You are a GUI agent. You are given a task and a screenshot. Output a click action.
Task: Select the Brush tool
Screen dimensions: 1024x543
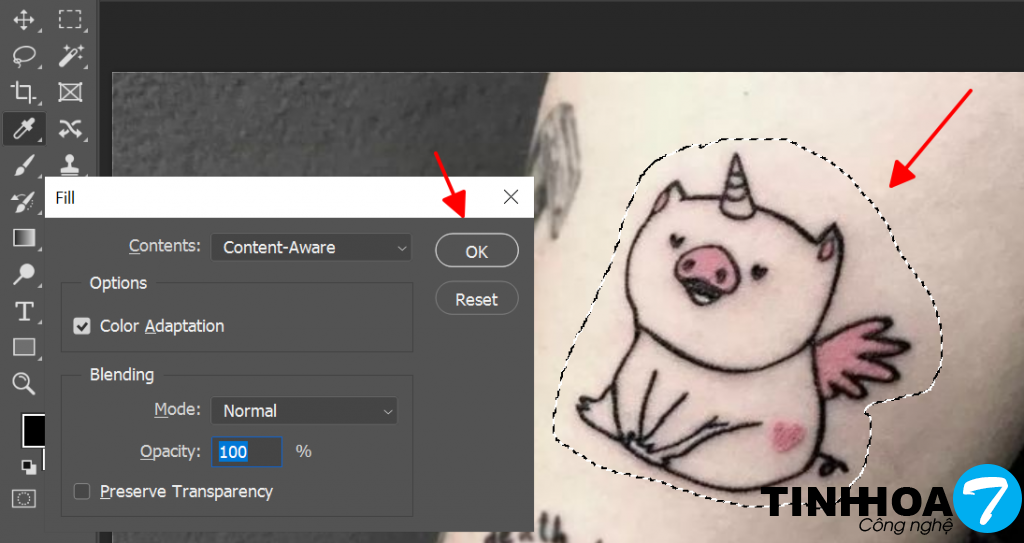(24, 165)
